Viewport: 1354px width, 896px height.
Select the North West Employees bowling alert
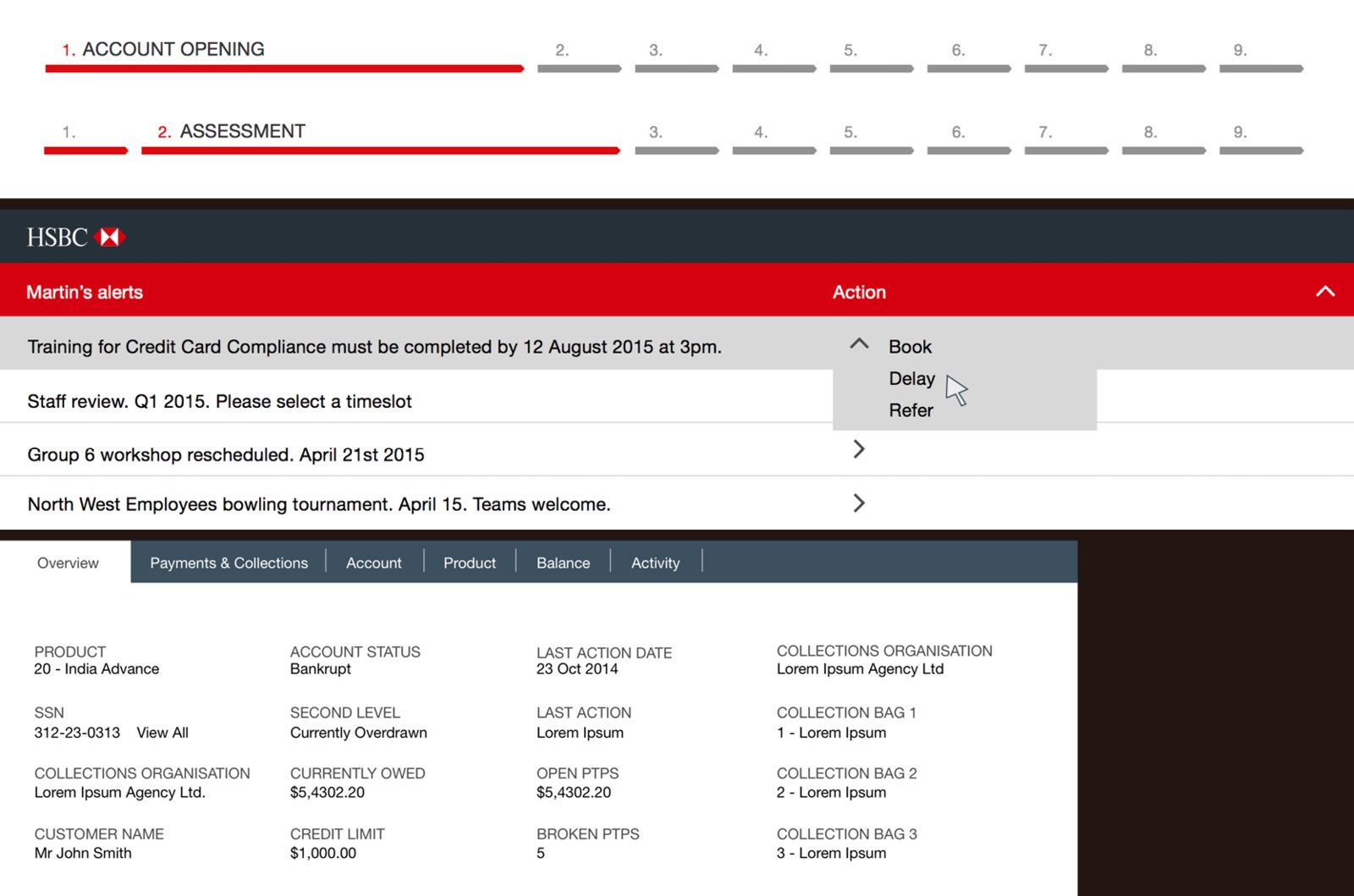tap(319, 504)
